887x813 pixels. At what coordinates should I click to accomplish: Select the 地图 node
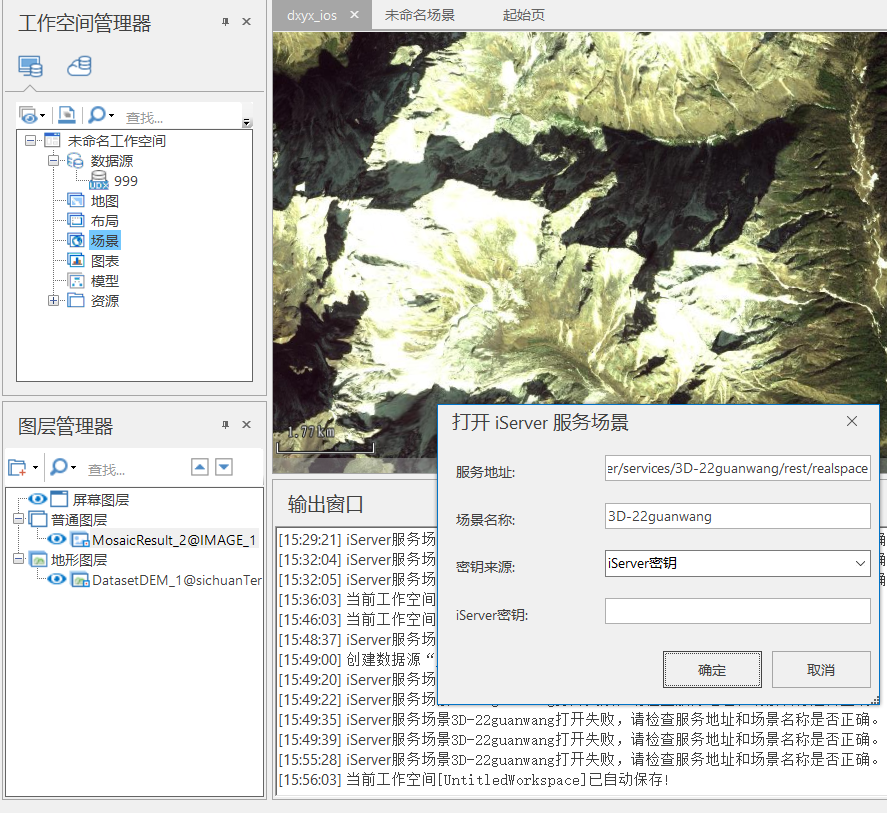pos(105,201)
